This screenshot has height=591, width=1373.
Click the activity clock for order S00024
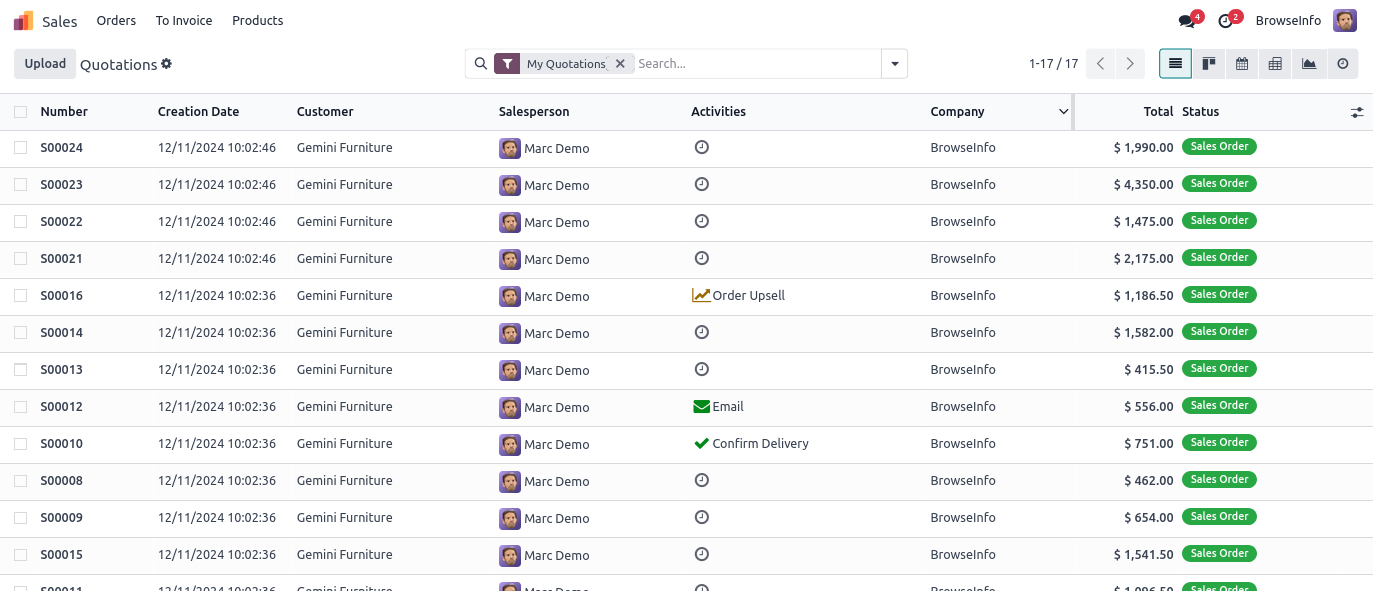click(x=702, y=147)
